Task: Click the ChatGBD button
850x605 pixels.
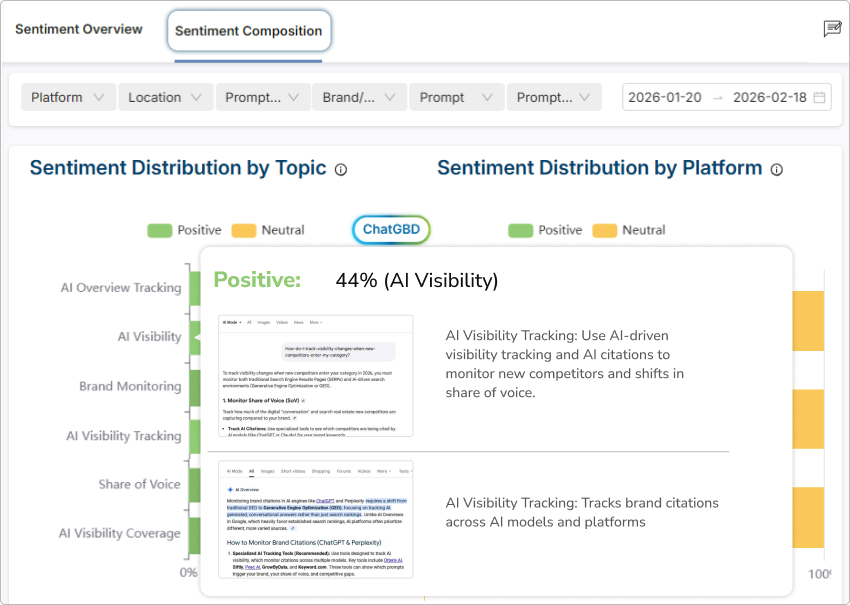Action: click(x=391, y=230)
